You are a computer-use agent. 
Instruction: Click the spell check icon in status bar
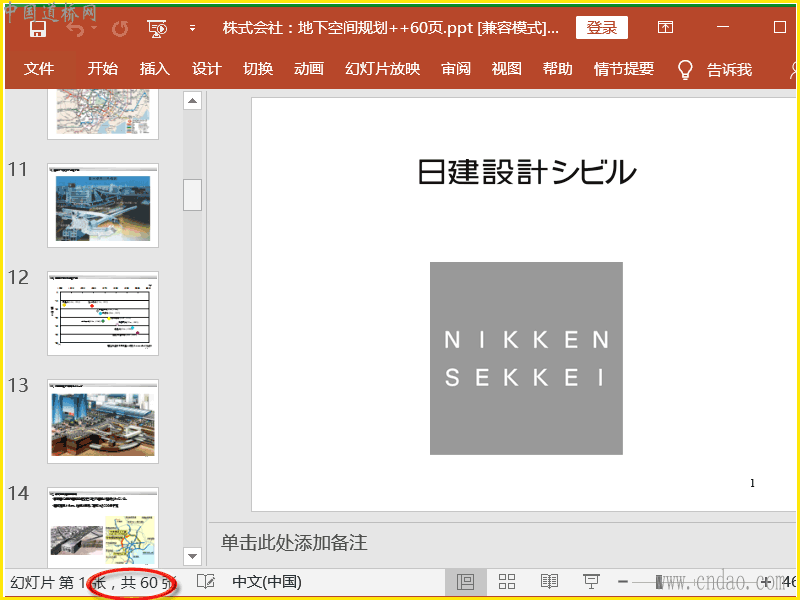(x=206, y=582)
